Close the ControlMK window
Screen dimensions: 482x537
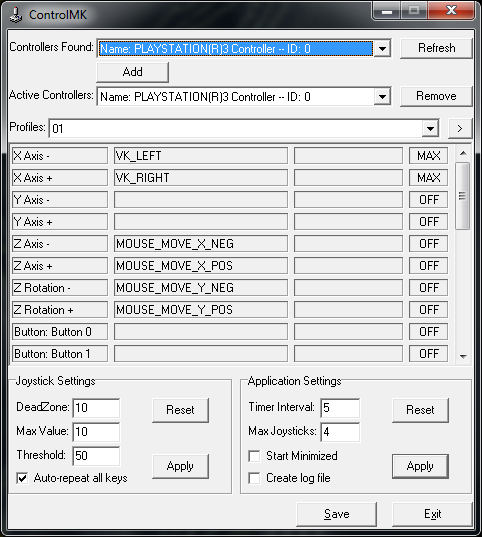click(x=452, y=11)
